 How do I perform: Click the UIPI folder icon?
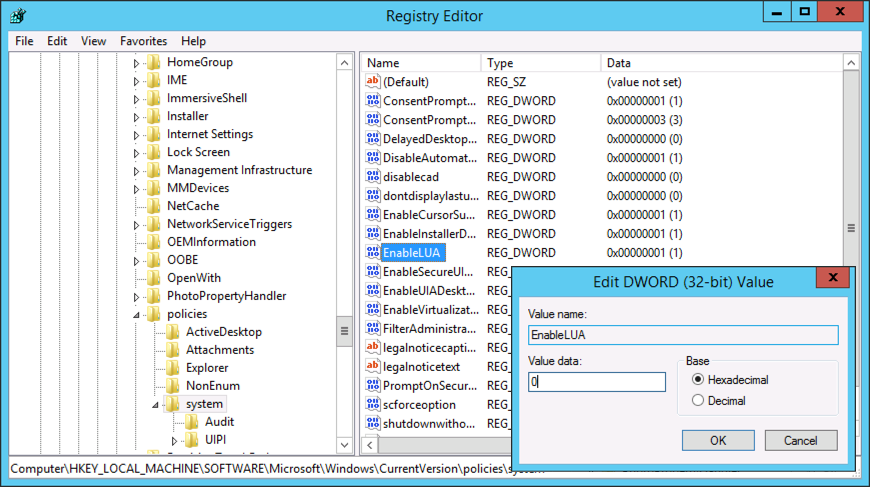[191, 440]
